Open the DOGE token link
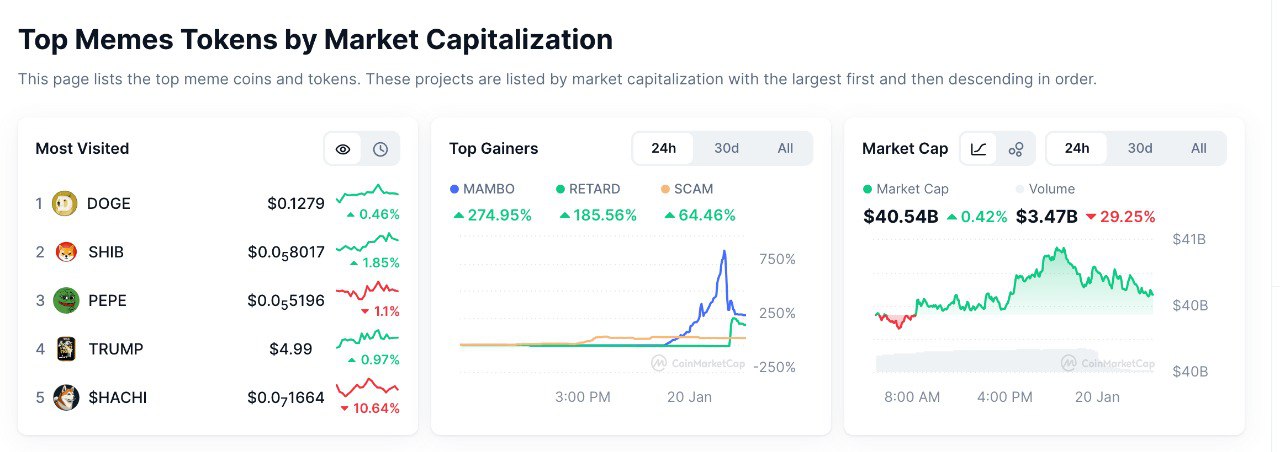Viewport: 1280px width, 452px height. click(109, 203)
